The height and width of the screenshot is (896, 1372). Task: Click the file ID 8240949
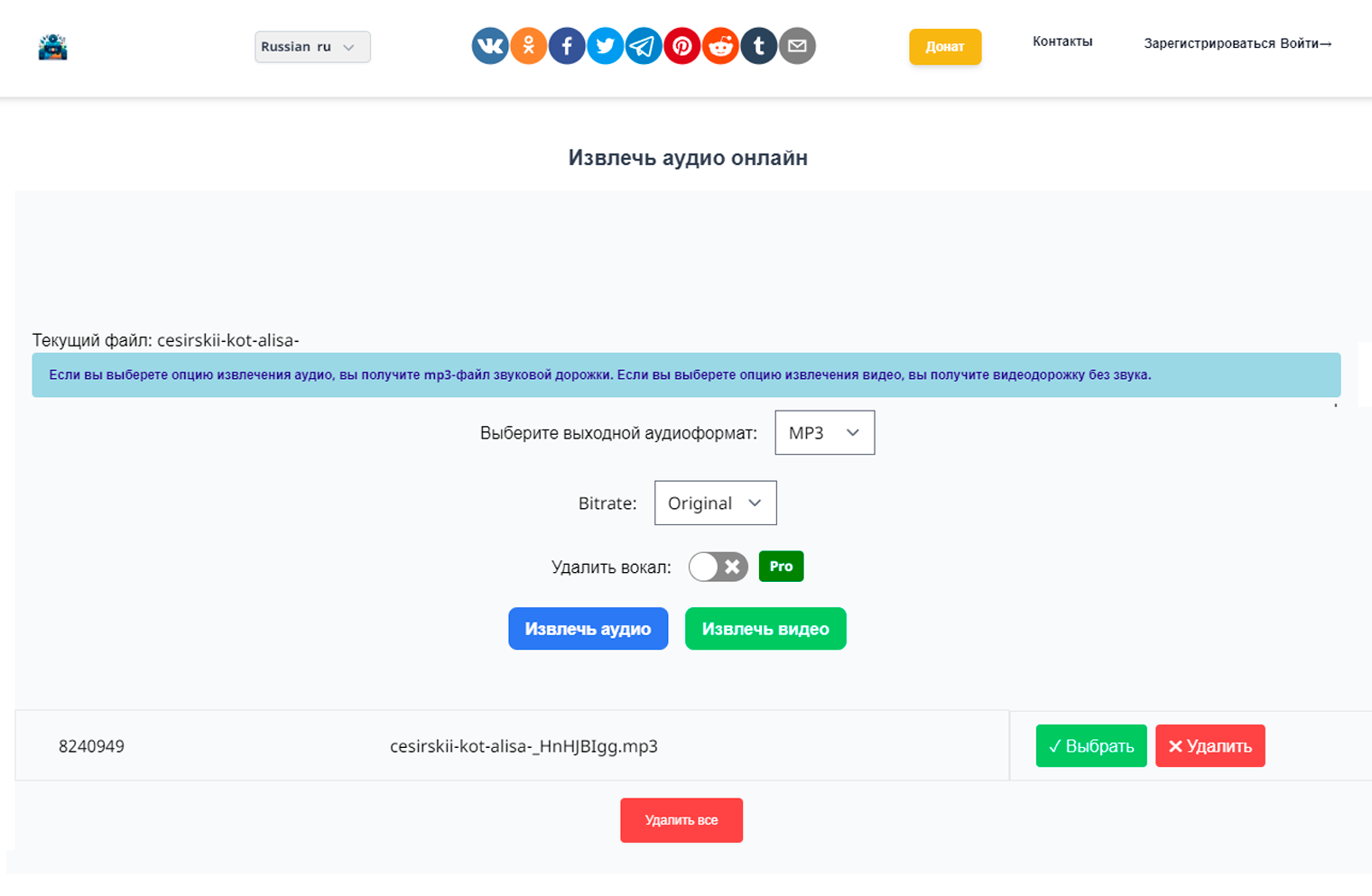pyautogui.click(x=91, y=746)
